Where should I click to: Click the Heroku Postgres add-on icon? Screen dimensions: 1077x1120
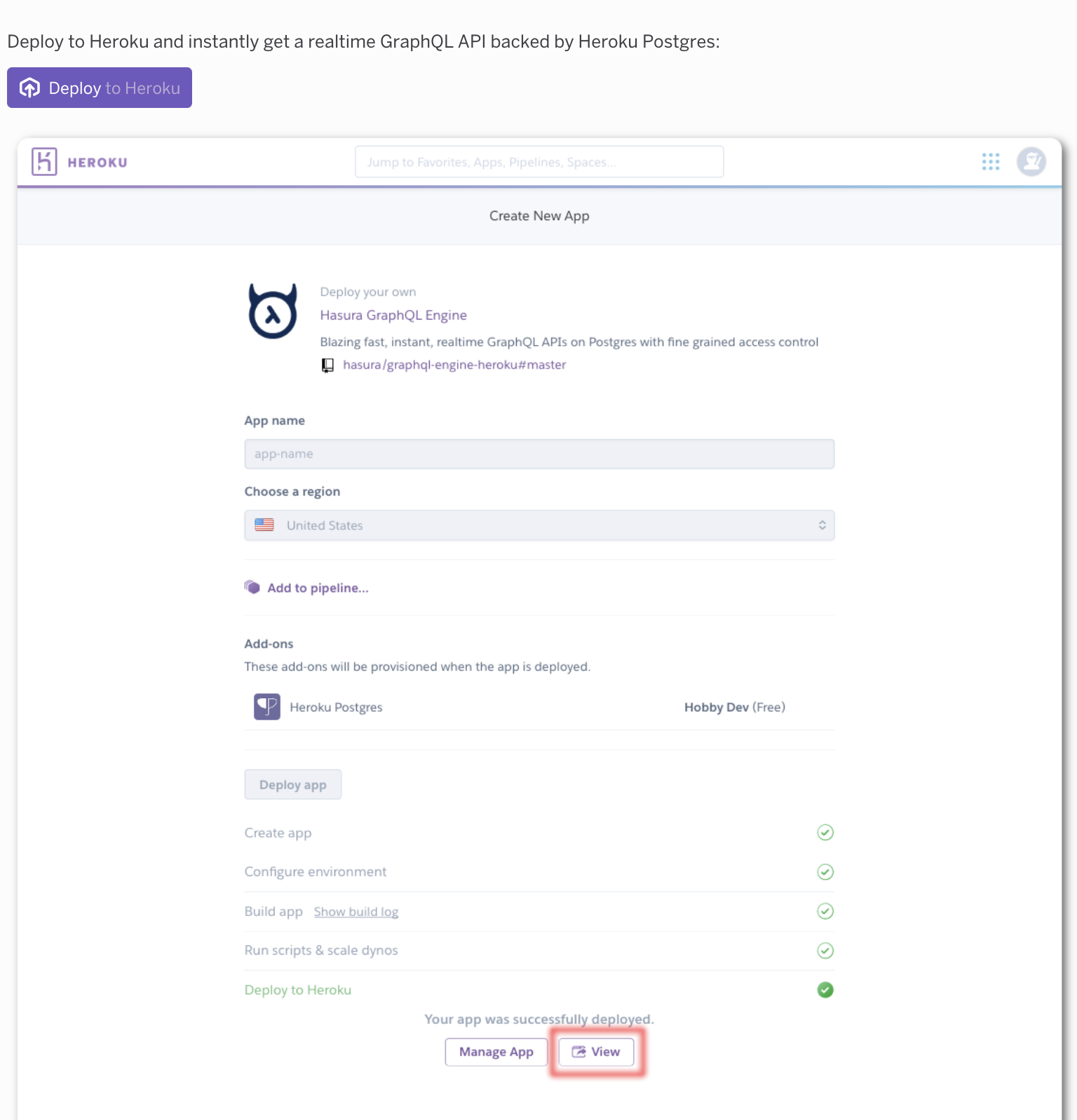click(x=266, y=706)
